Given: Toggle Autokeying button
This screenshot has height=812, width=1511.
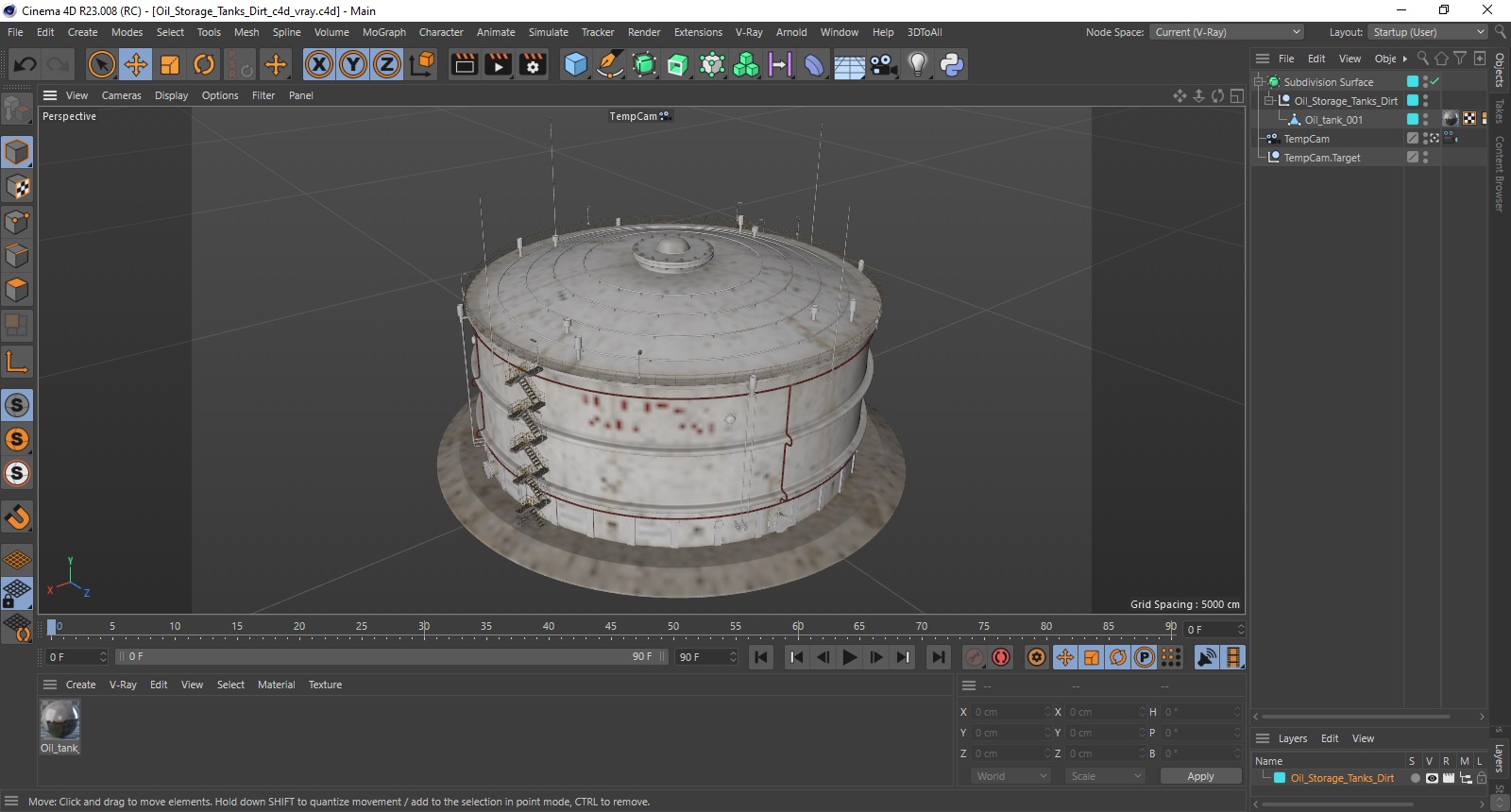Looking at the screenshot, I should 1001,657.
